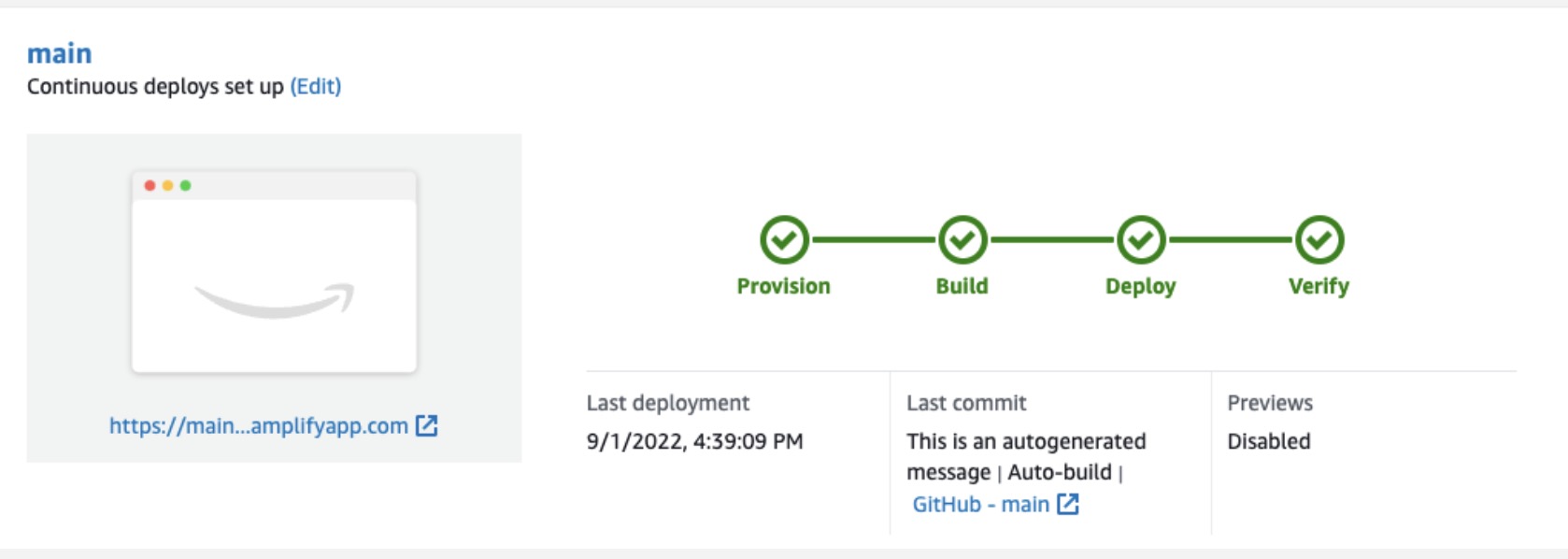
Task: Click the Provision step label
Action: (783, 286)
